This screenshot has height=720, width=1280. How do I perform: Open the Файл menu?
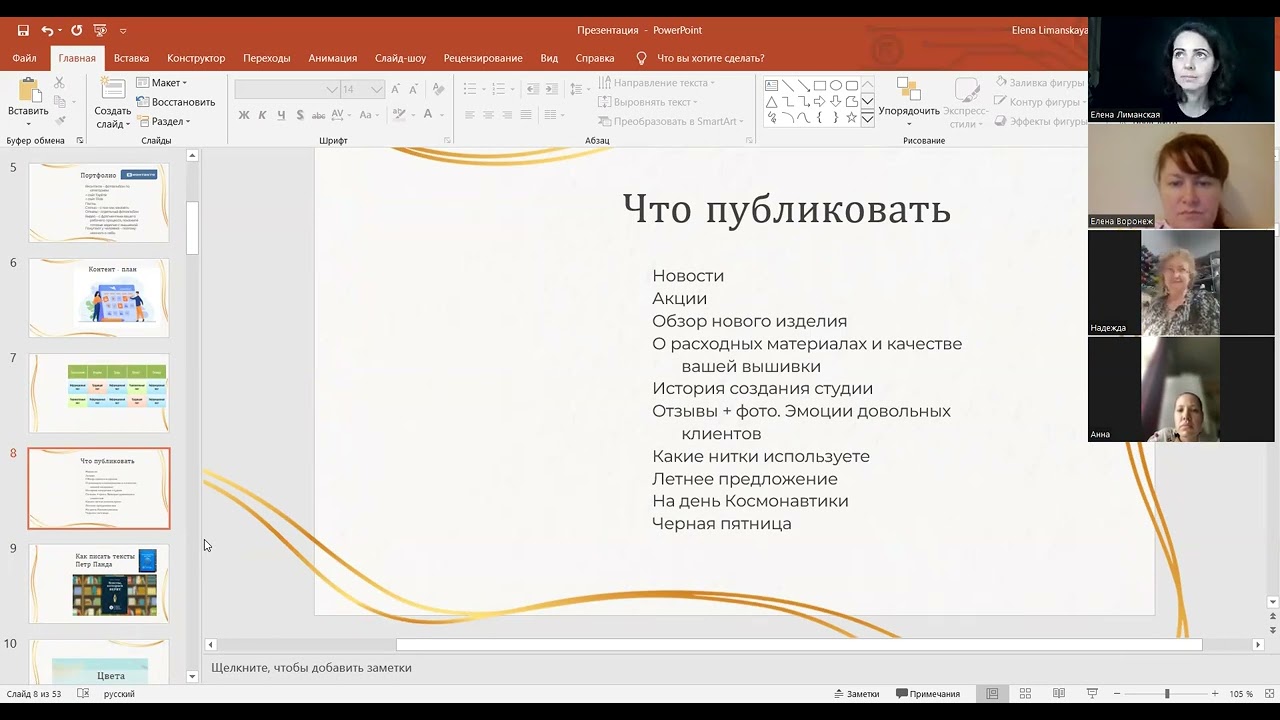click(x=24, y=58)
